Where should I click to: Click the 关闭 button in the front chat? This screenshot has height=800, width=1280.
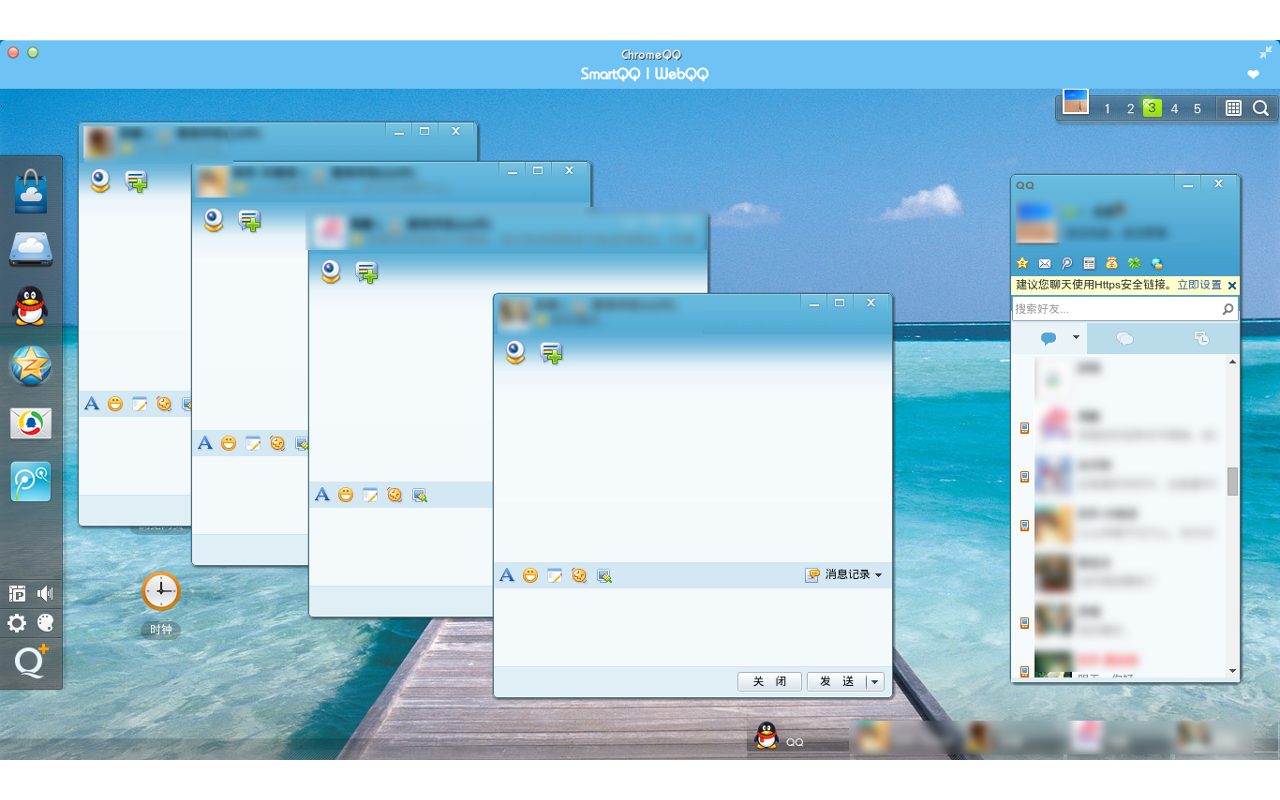770,681
